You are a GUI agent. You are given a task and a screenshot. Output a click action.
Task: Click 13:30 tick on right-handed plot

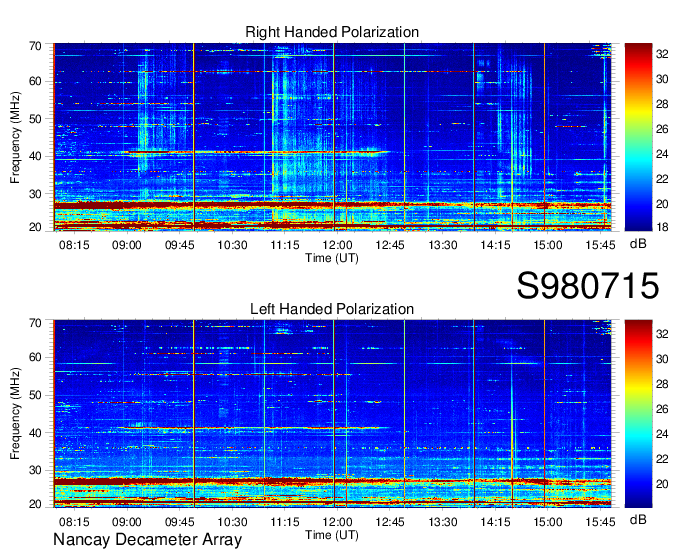[x=443, y=245]
